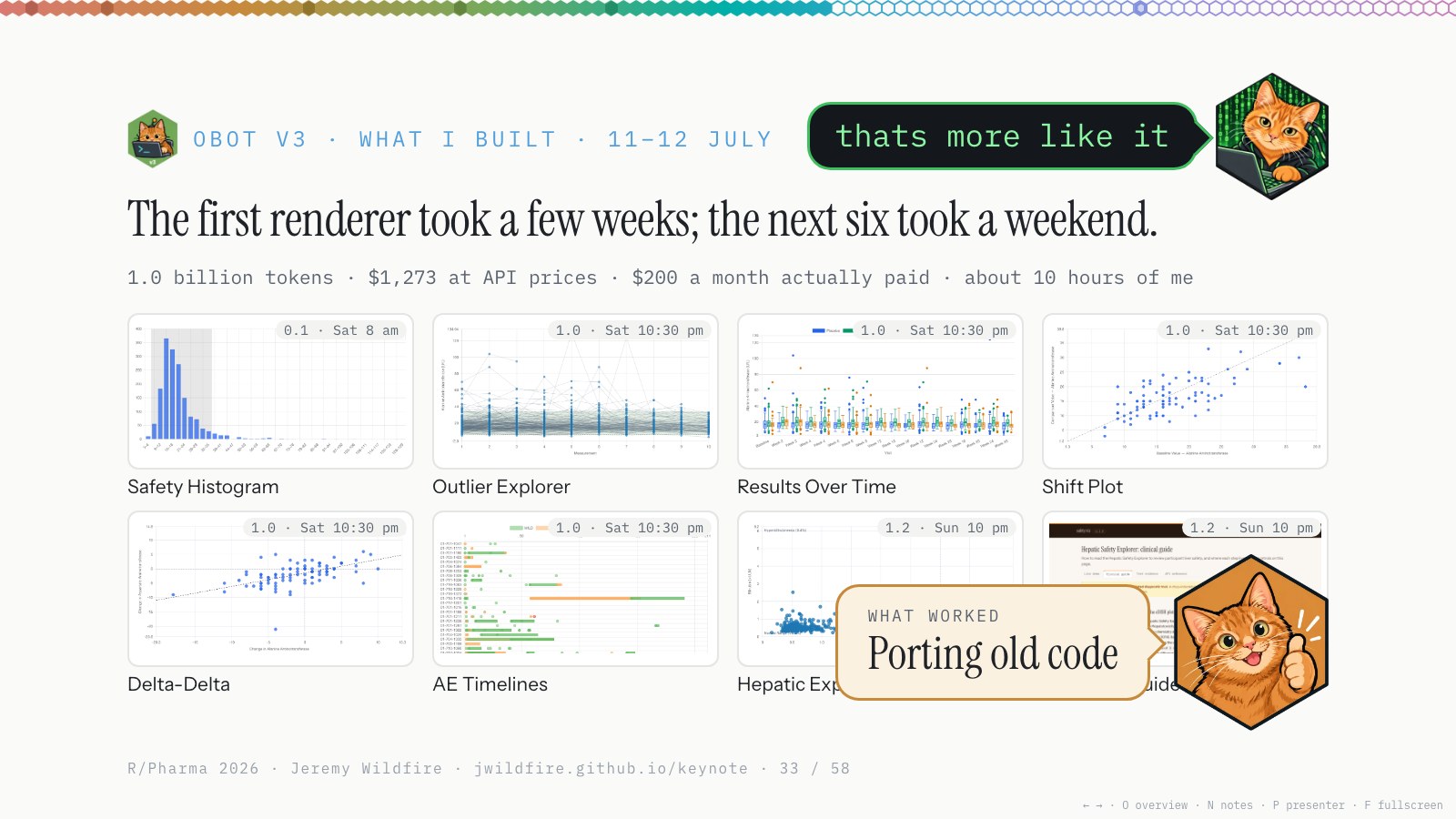Click the '11–12 JULY' date text
The width and height of the screenshot is (1456, 819).
click(x=690, y=139)
